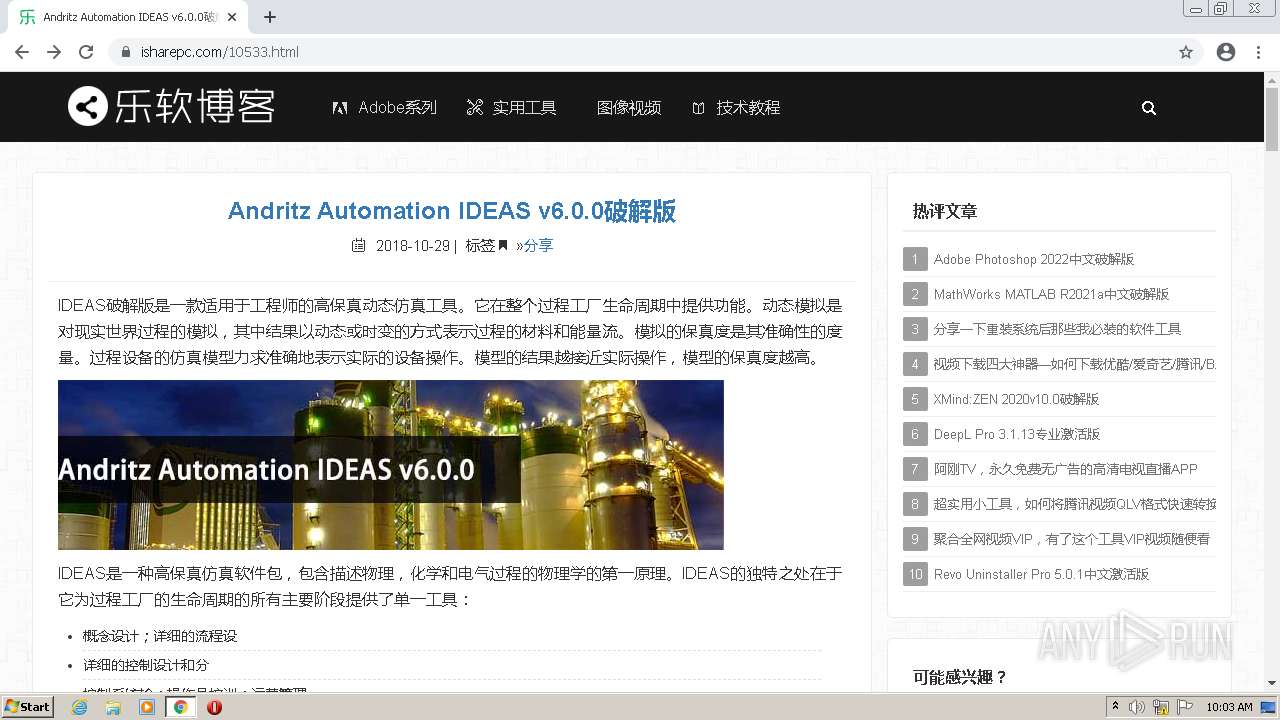Open the 图像视频 menu

point(629,108)
